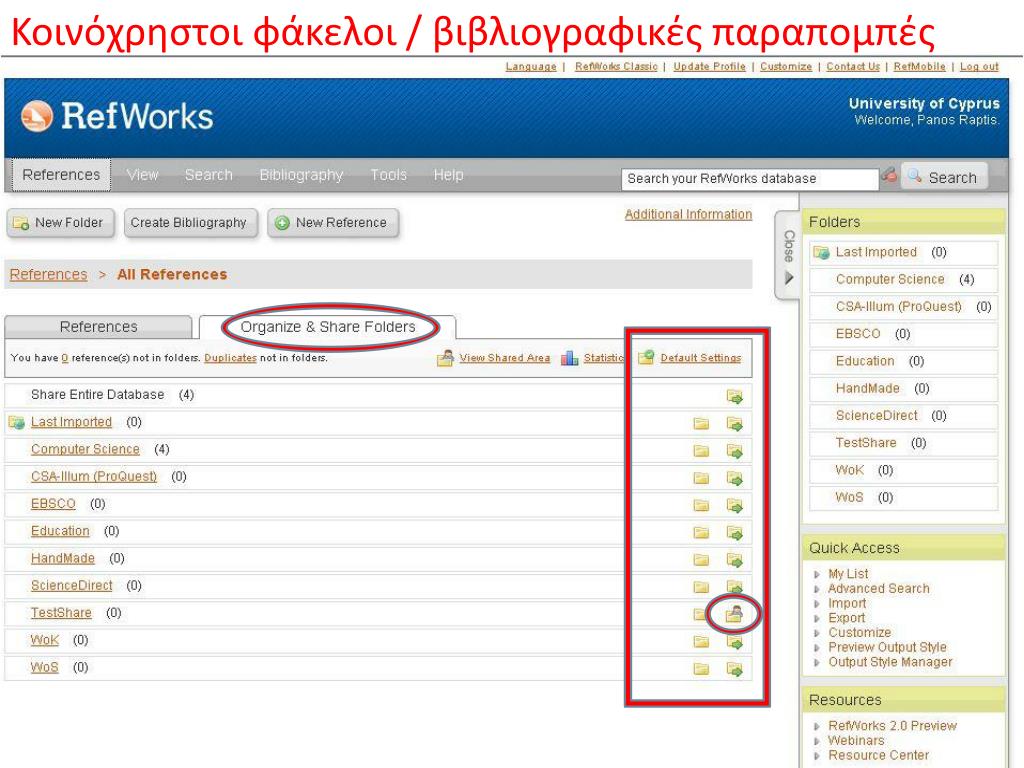Click the red icon beside the search box
Screen dimensions: 1024x768
[x=889, y=177]
